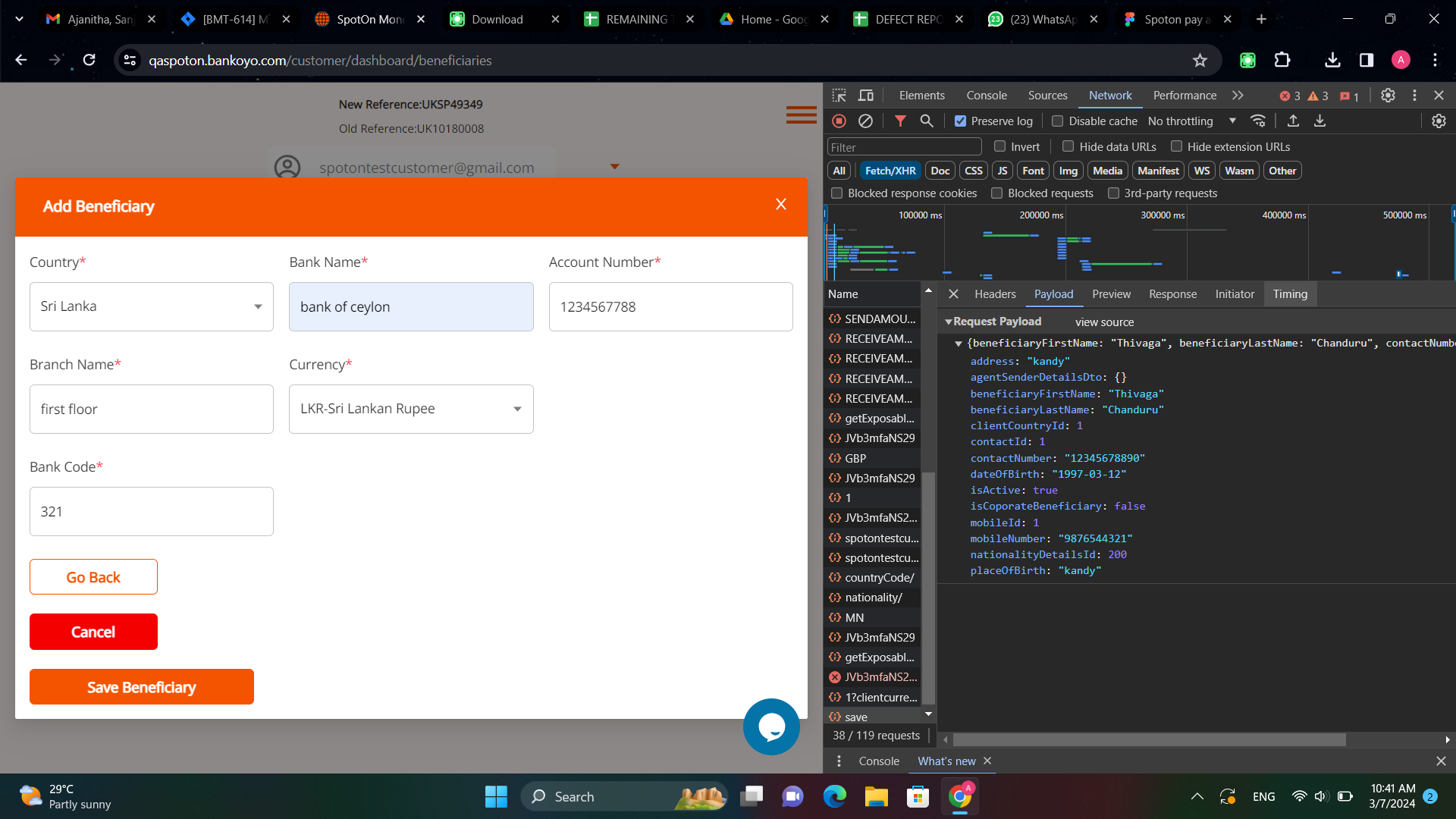Open Chrome extensions puzzle icon
Viewport: 1456px width, 819px height.
[1282, 61]
